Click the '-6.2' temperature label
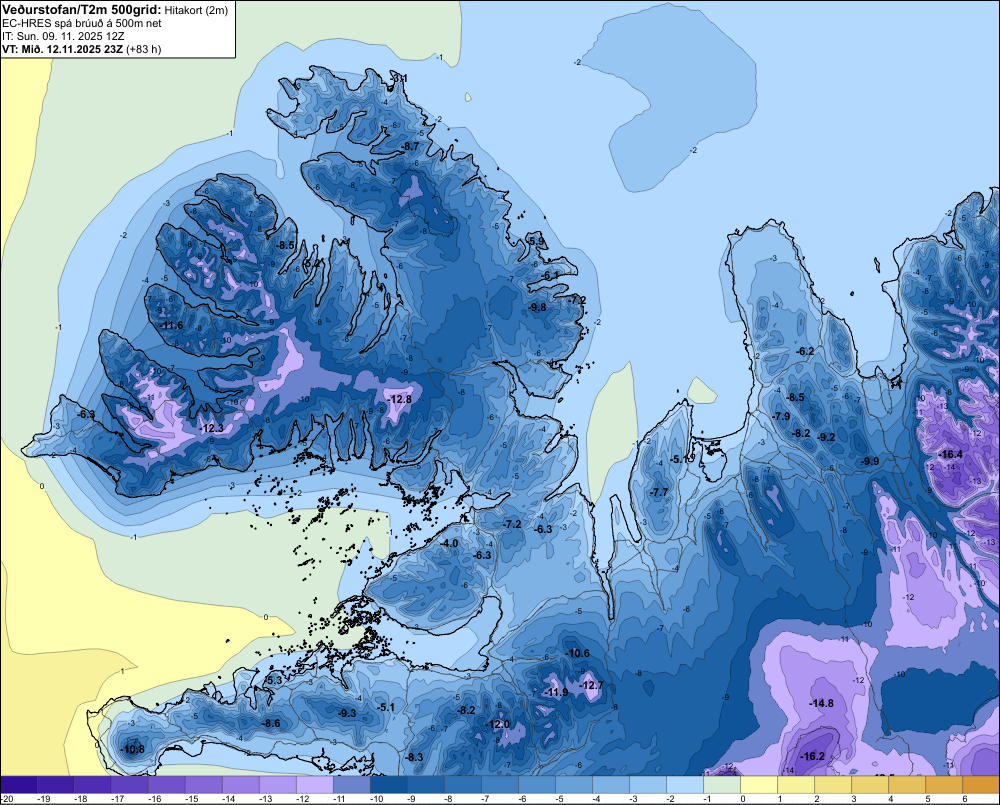 tap(805, 351)
